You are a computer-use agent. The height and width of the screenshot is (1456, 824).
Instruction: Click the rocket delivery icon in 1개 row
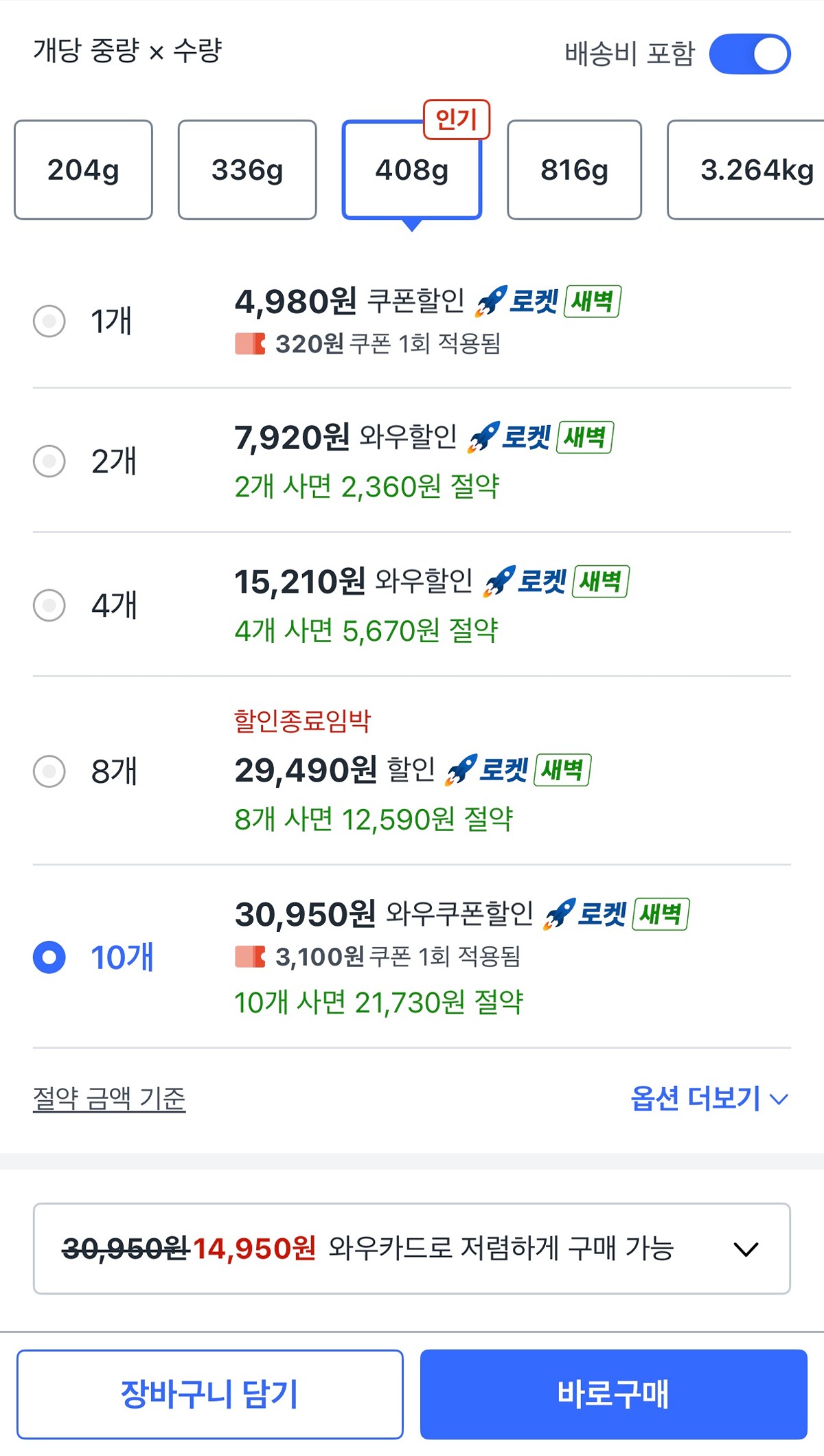point(491,302)
